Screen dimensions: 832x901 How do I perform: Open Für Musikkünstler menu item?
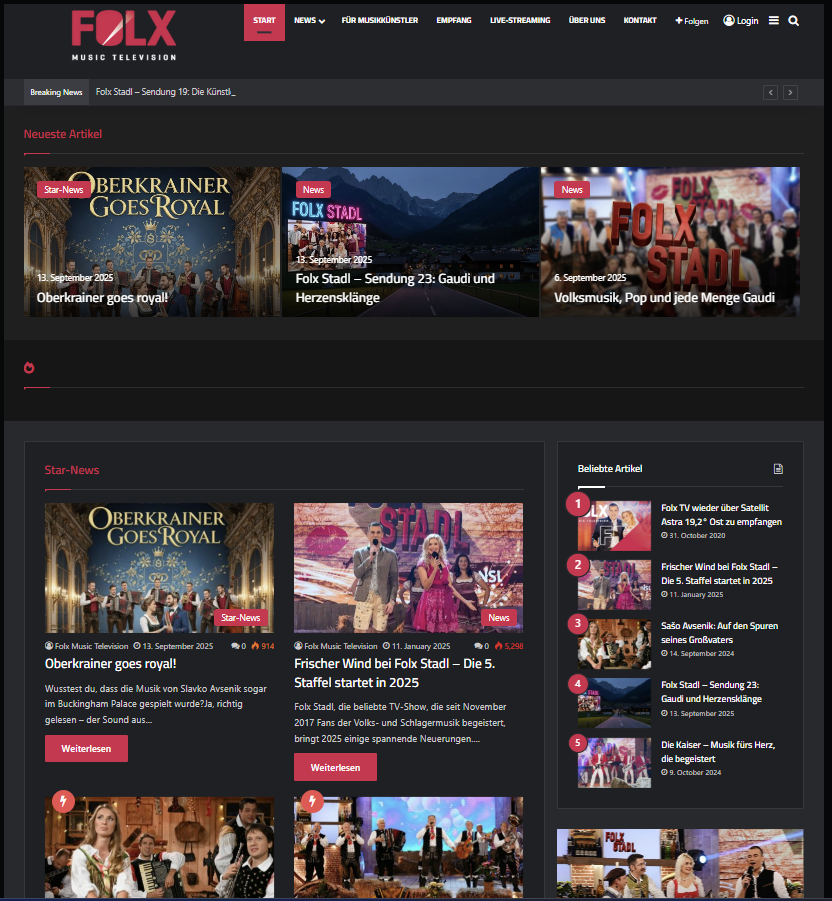coord(380,21)
